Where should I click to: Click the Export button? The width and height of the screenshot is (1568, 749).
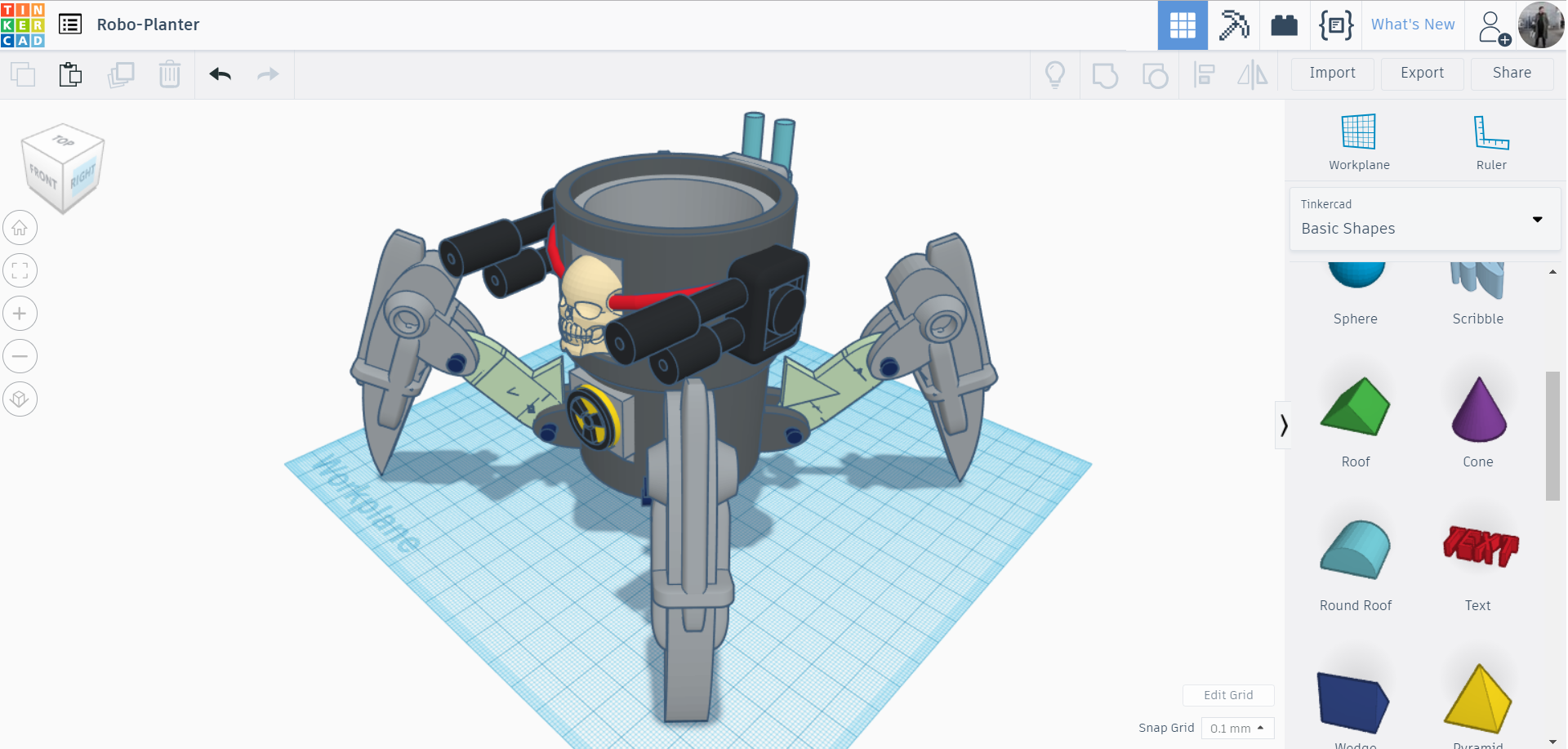click(x=1423, y=74)
